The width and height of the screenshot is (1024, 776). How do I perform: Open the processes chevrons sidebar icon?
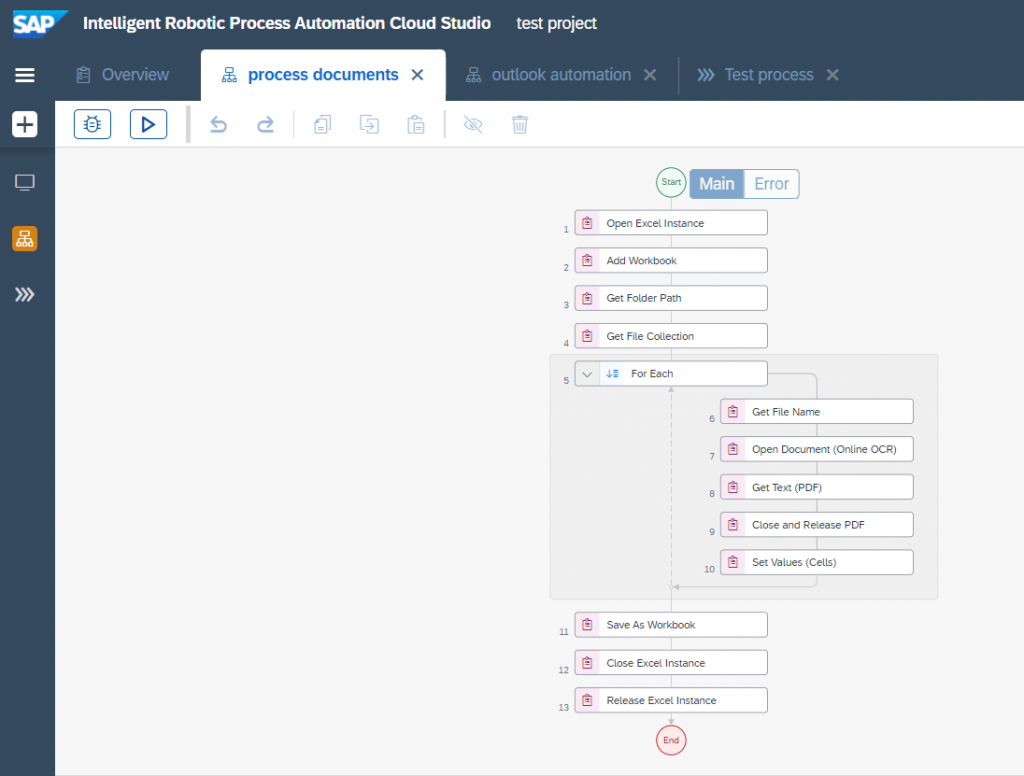(x=25, y=295)
